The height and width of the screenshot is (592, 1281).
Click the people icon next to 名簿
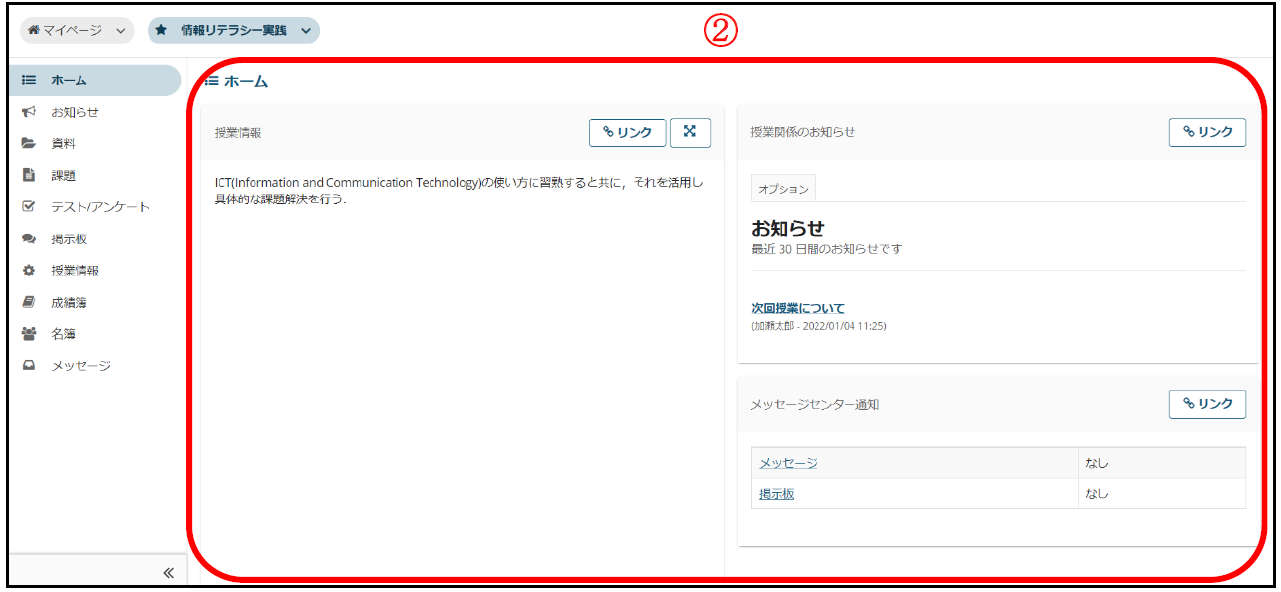coord(29,334)
